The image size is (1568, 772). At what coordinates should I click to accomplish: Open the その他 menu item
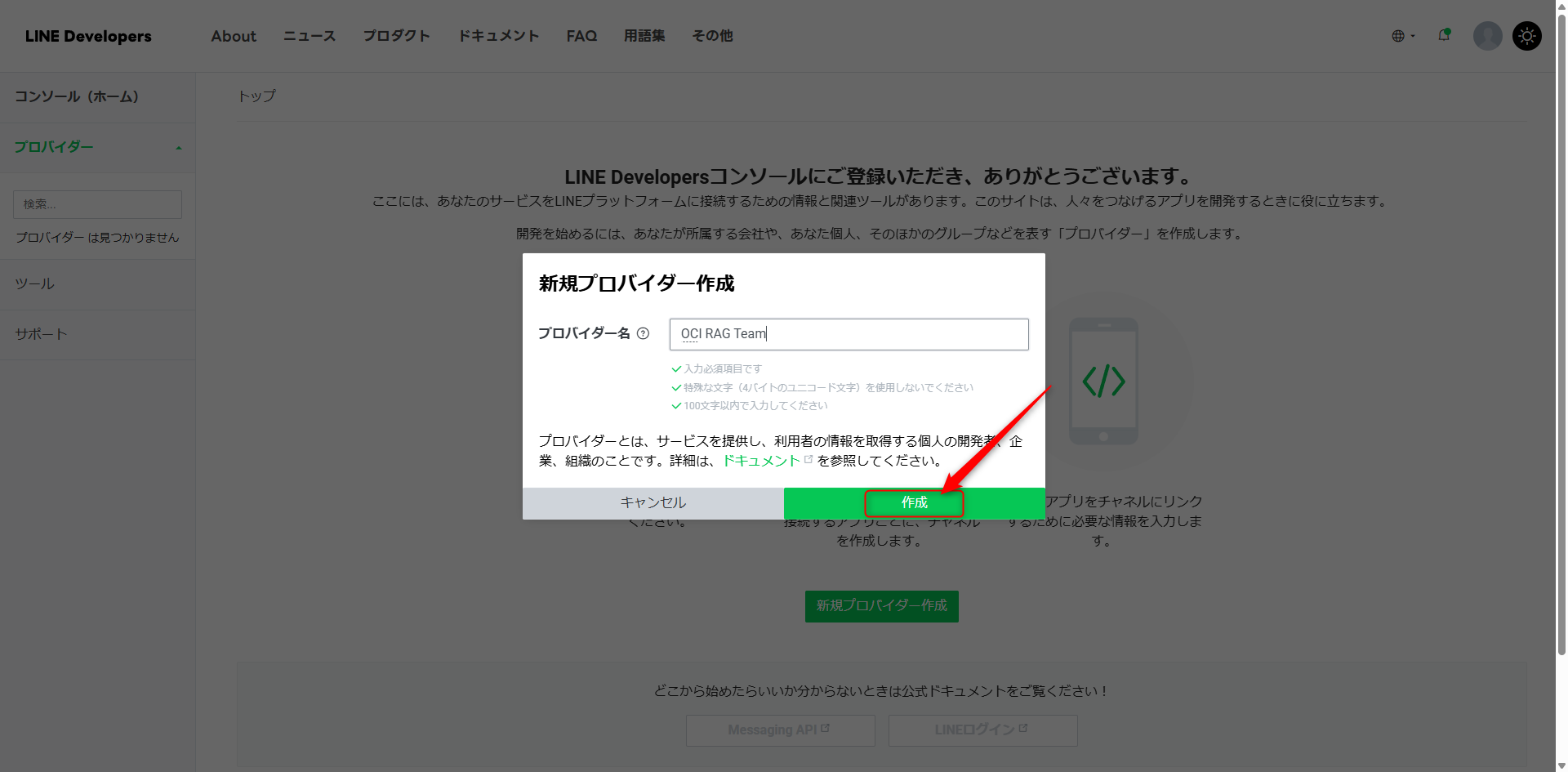pos(712,36)
